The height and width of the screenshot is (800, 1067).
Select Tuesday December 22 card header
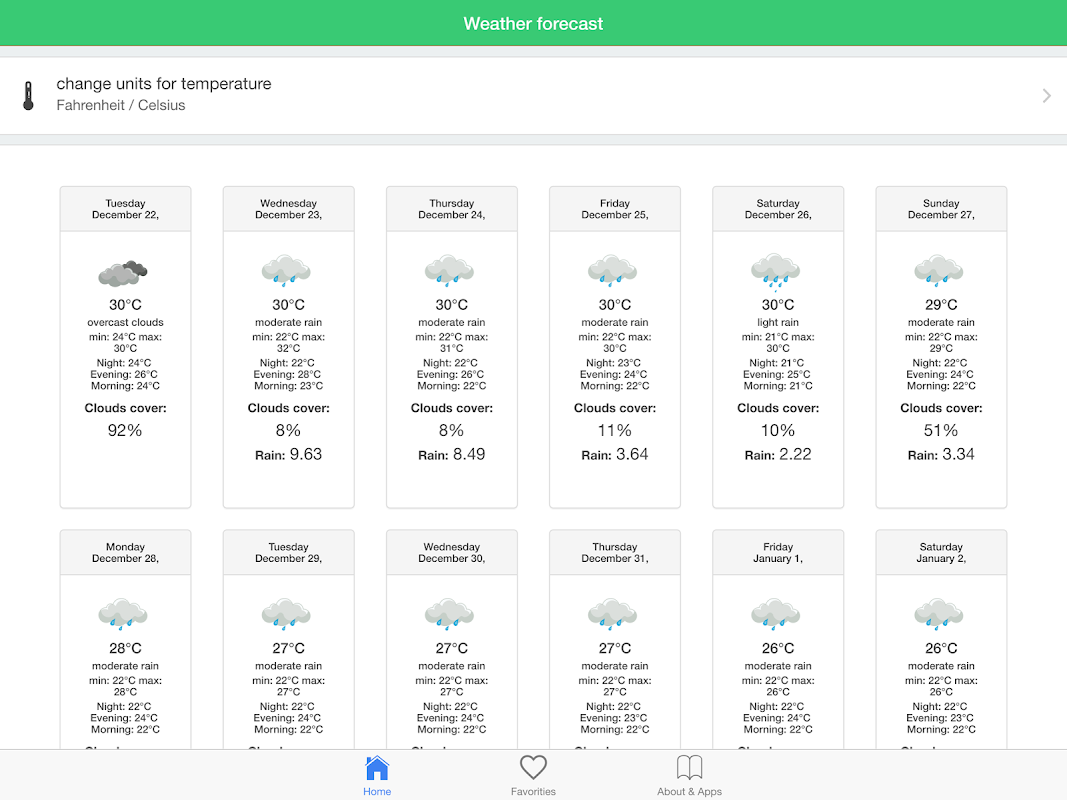coord(125,209)
